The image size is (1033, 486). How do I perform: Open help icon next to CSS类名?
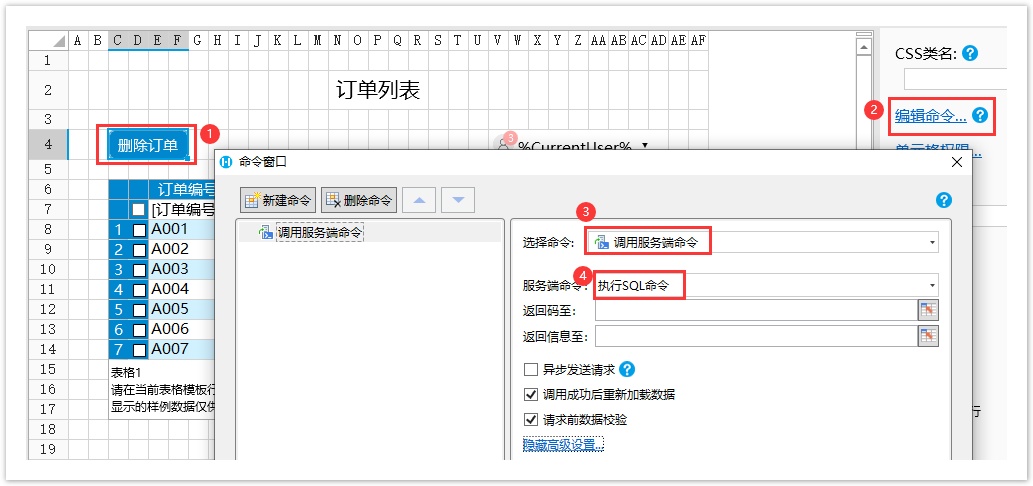coord(969,54)
